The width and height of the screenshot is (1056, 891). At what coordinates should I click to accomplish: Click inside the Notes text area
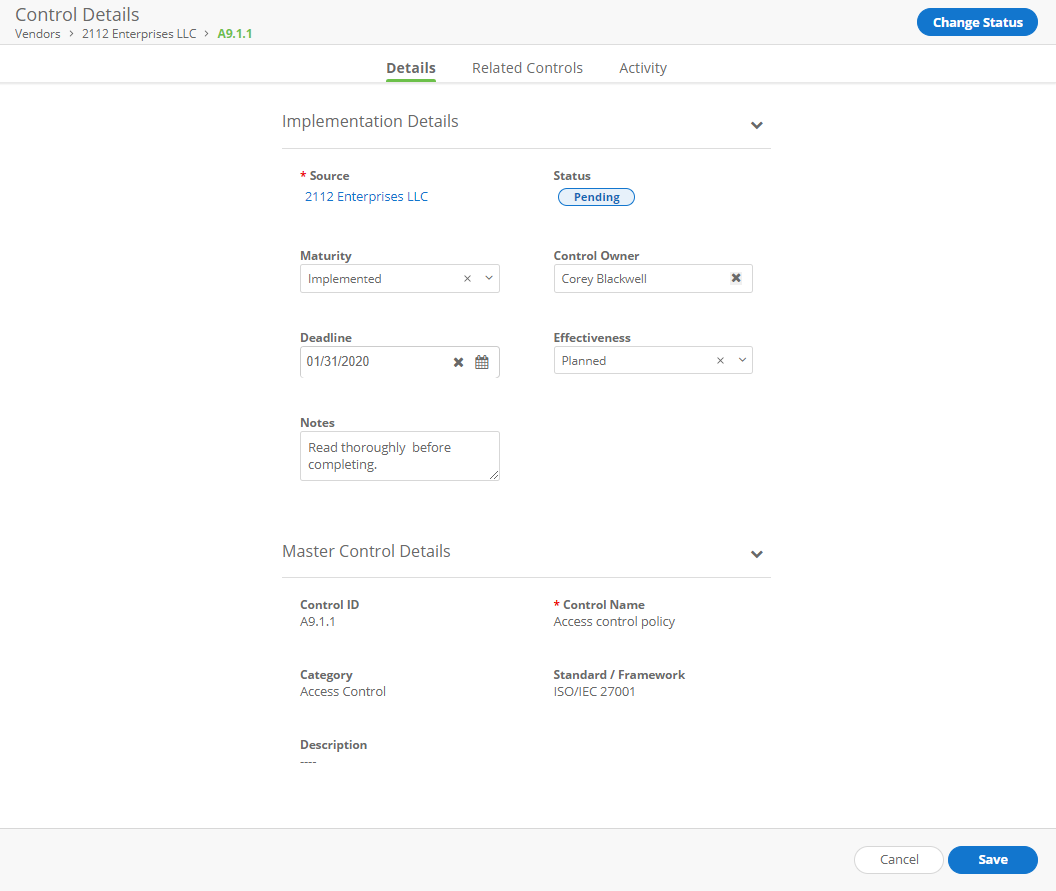(399, 455)
